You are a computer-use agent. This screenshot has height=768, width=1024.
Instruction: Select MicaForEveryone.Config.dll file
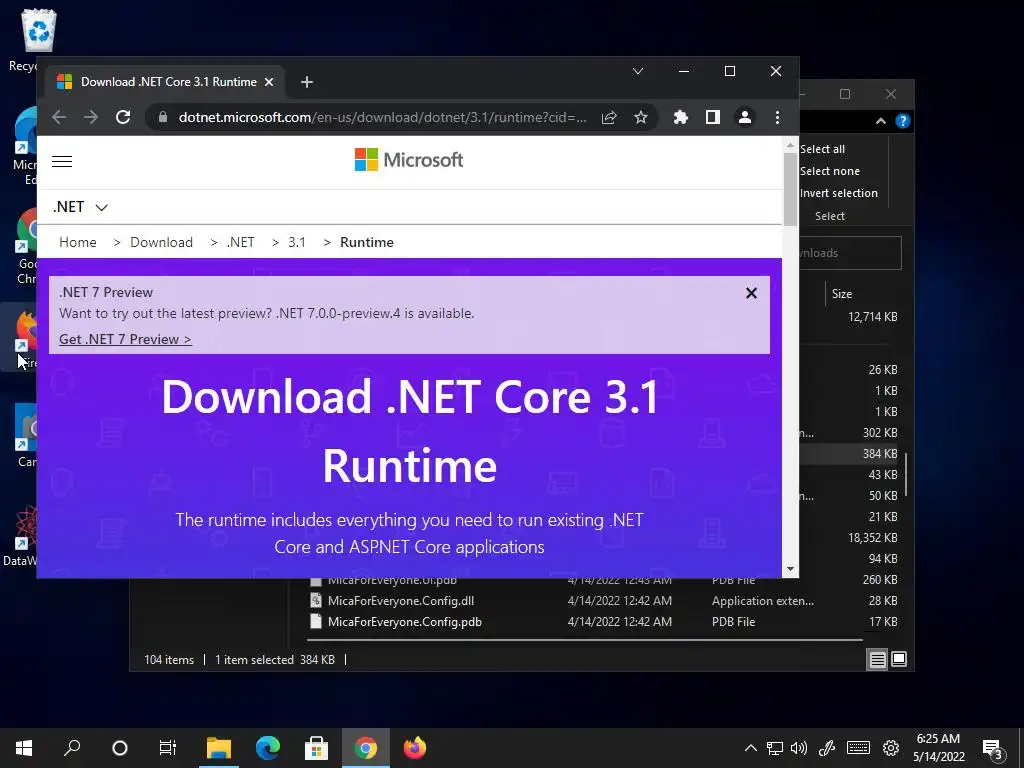401,601
